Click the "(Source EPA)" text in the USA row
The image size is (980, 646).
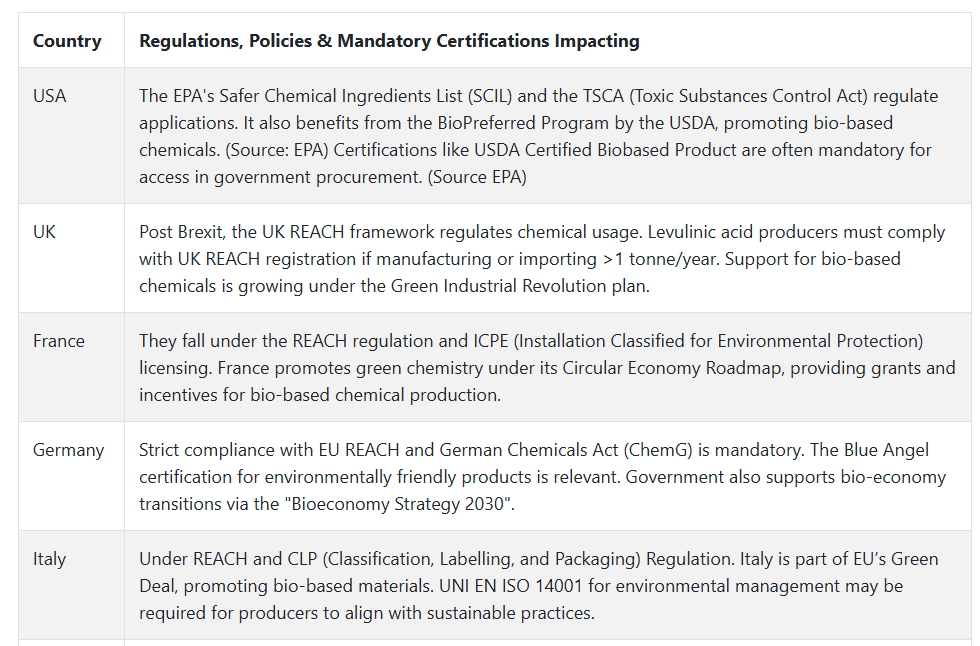point(477,177)
